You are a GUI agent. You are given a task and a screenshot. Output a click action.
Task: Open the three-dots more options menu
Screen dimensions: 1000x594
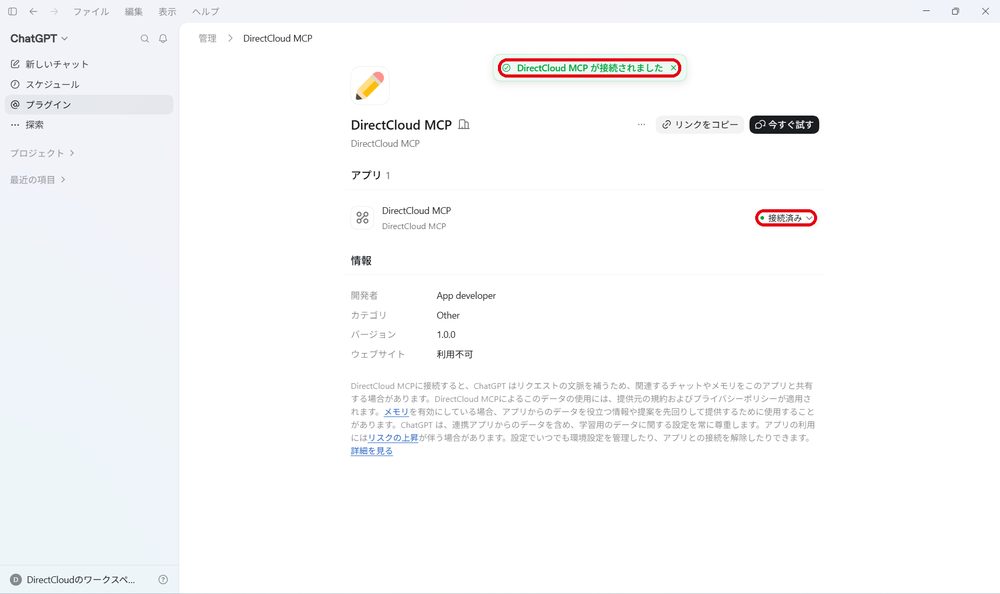[x=641, y=124]
